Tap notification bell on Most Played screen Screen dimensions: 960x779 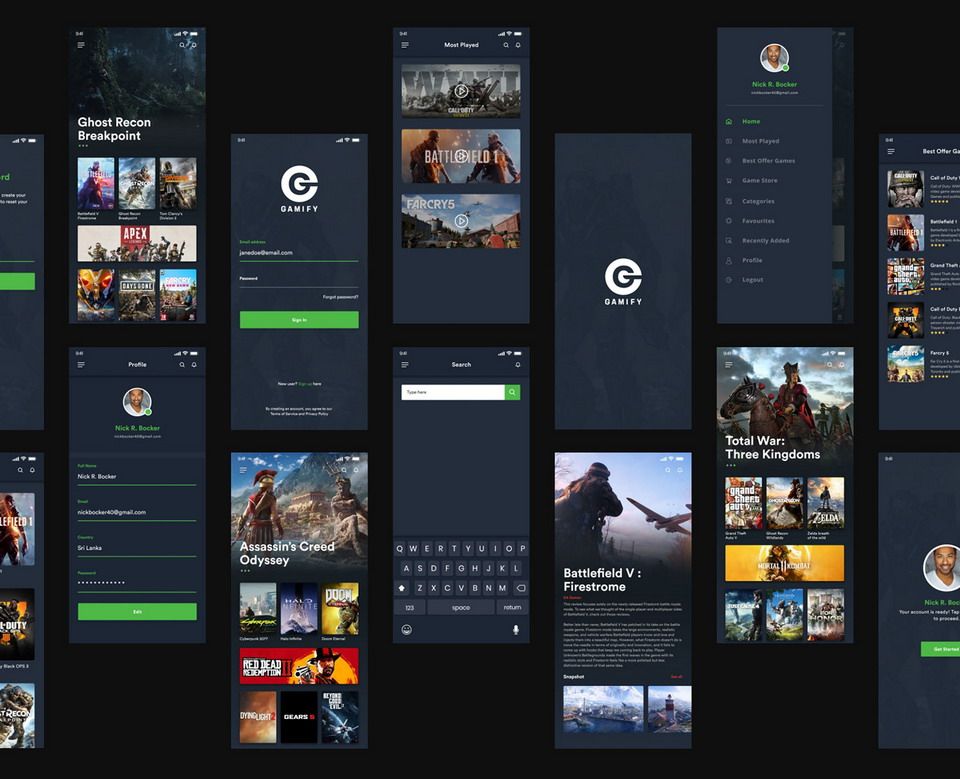518,45
